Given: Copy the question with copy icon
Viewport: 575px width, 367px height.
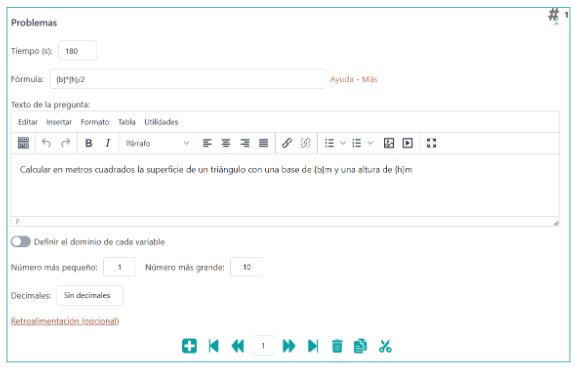Looking at the screenshot, I should (x=360, y=346).
